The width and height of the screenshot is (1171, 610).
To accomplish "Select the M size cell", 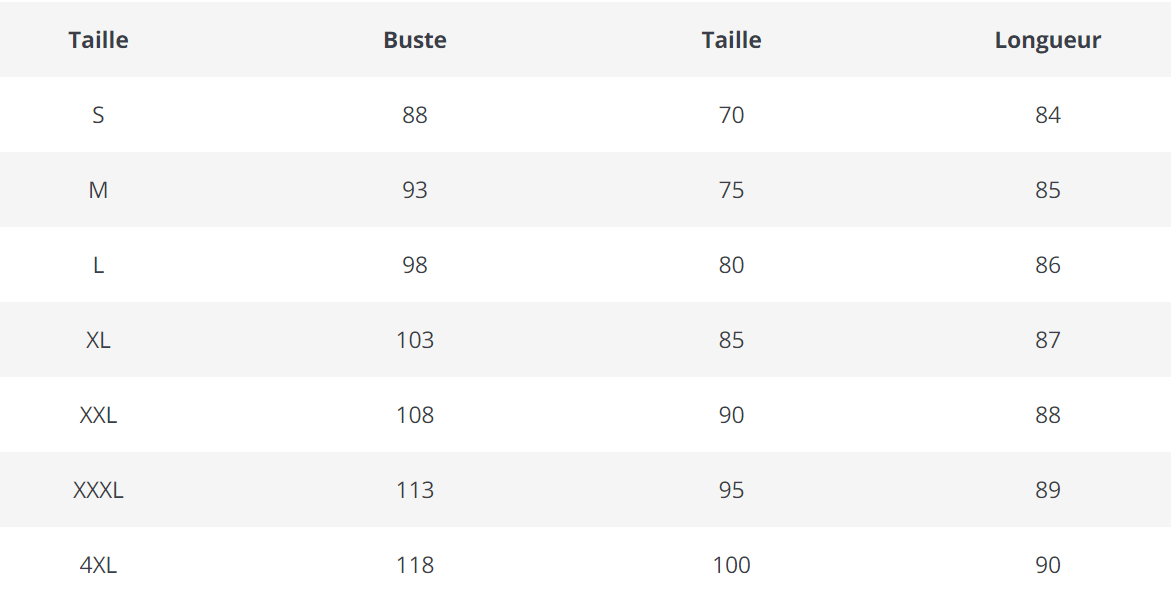I will pos(98,190).
